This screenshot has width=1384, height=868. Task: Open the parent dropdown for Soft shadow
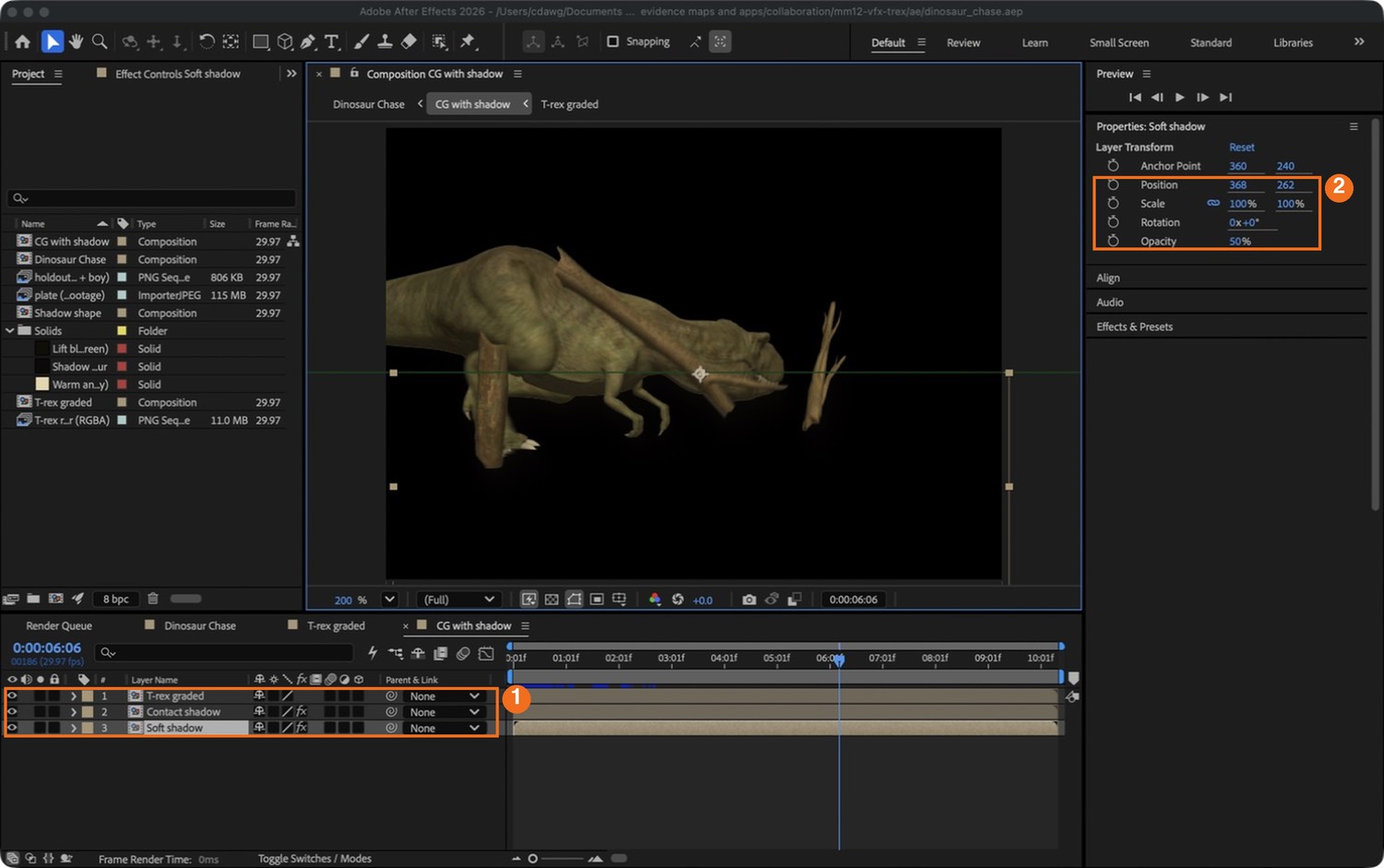446,728
